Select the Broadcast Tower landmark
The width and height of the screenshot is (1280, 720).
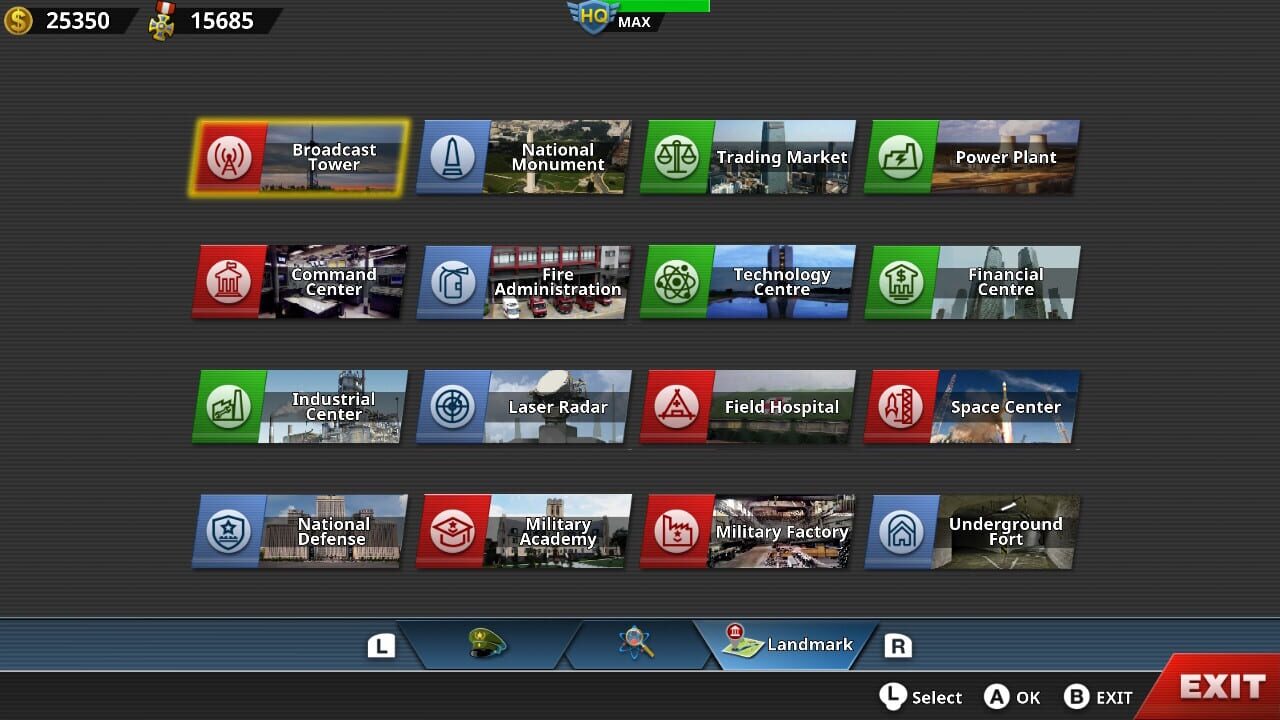click(300, 157)
